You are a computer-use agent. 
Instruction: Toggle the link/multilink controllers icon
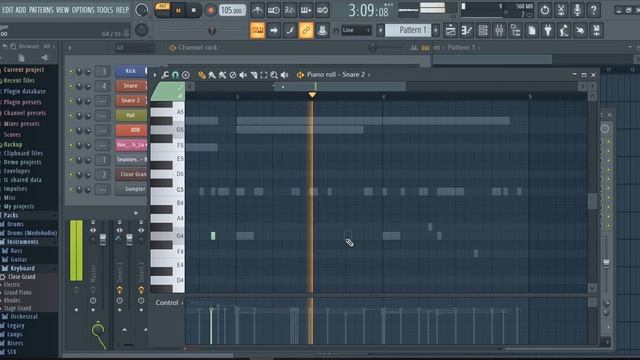[x=306, y=30]
